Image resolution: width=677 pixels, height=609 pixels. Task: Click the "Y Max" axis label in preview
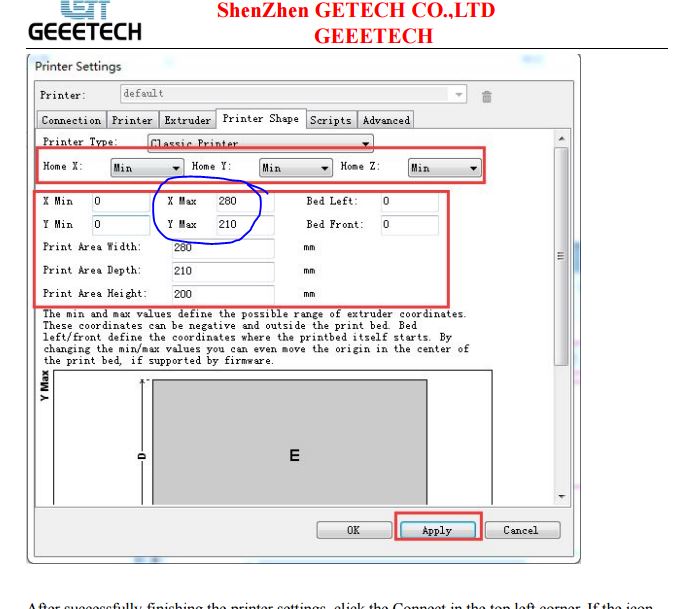click(45, 386)
